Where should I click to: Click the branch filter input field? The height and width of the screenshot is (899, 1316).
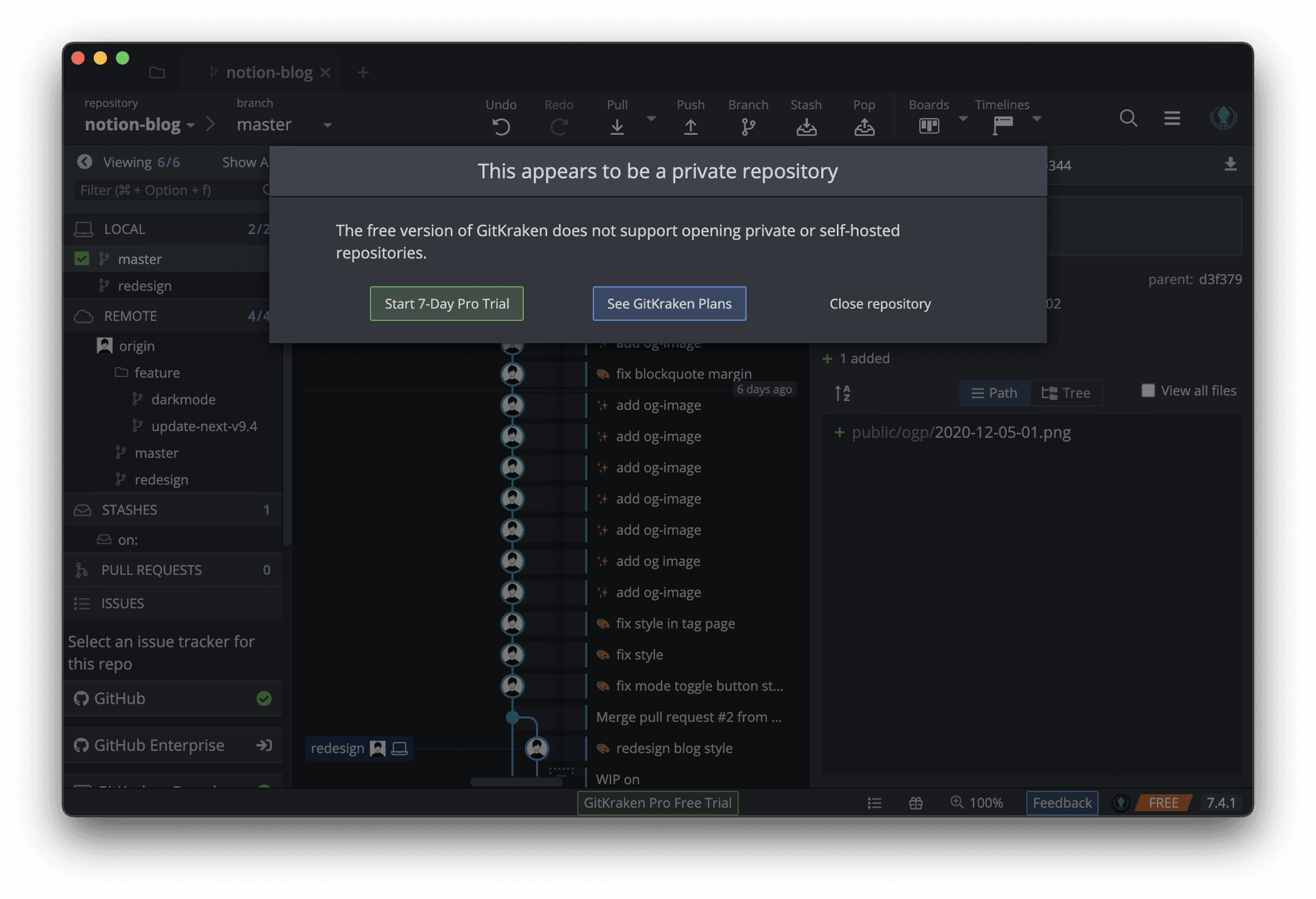point(171,190)
